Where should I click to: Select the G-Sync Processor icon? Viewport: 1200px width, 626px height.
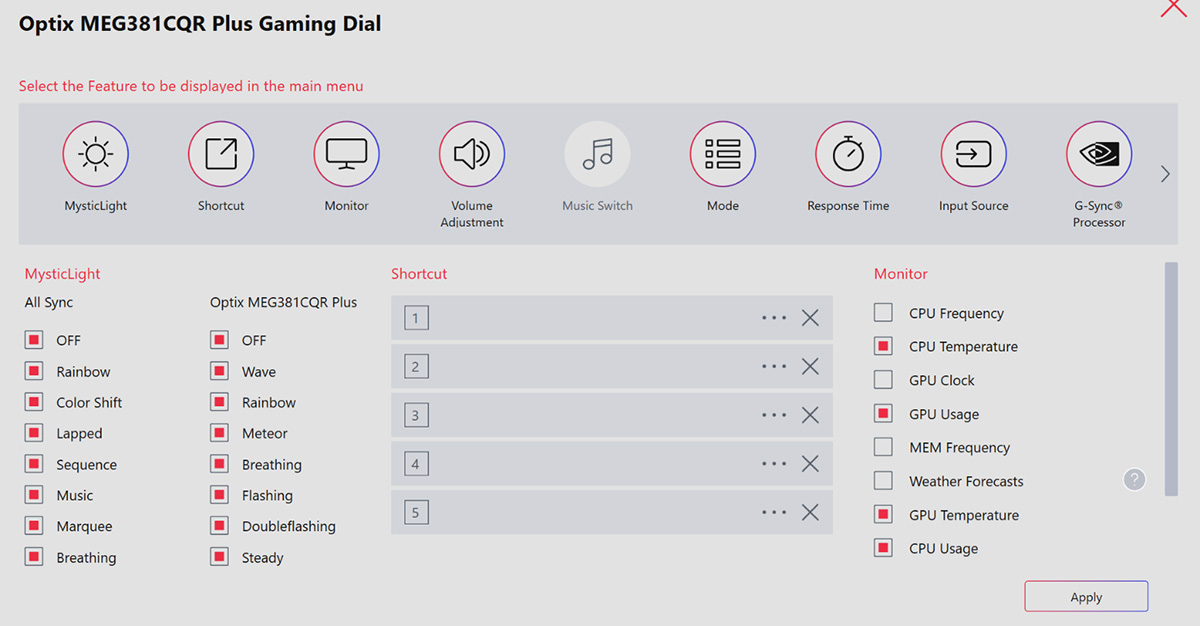[1099, 154]
